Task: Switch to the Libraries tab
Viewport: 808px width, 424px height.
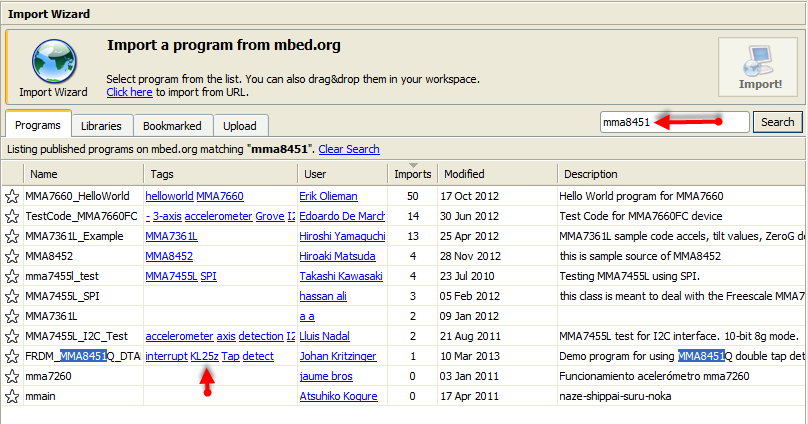Action: (x=101, y=126)
